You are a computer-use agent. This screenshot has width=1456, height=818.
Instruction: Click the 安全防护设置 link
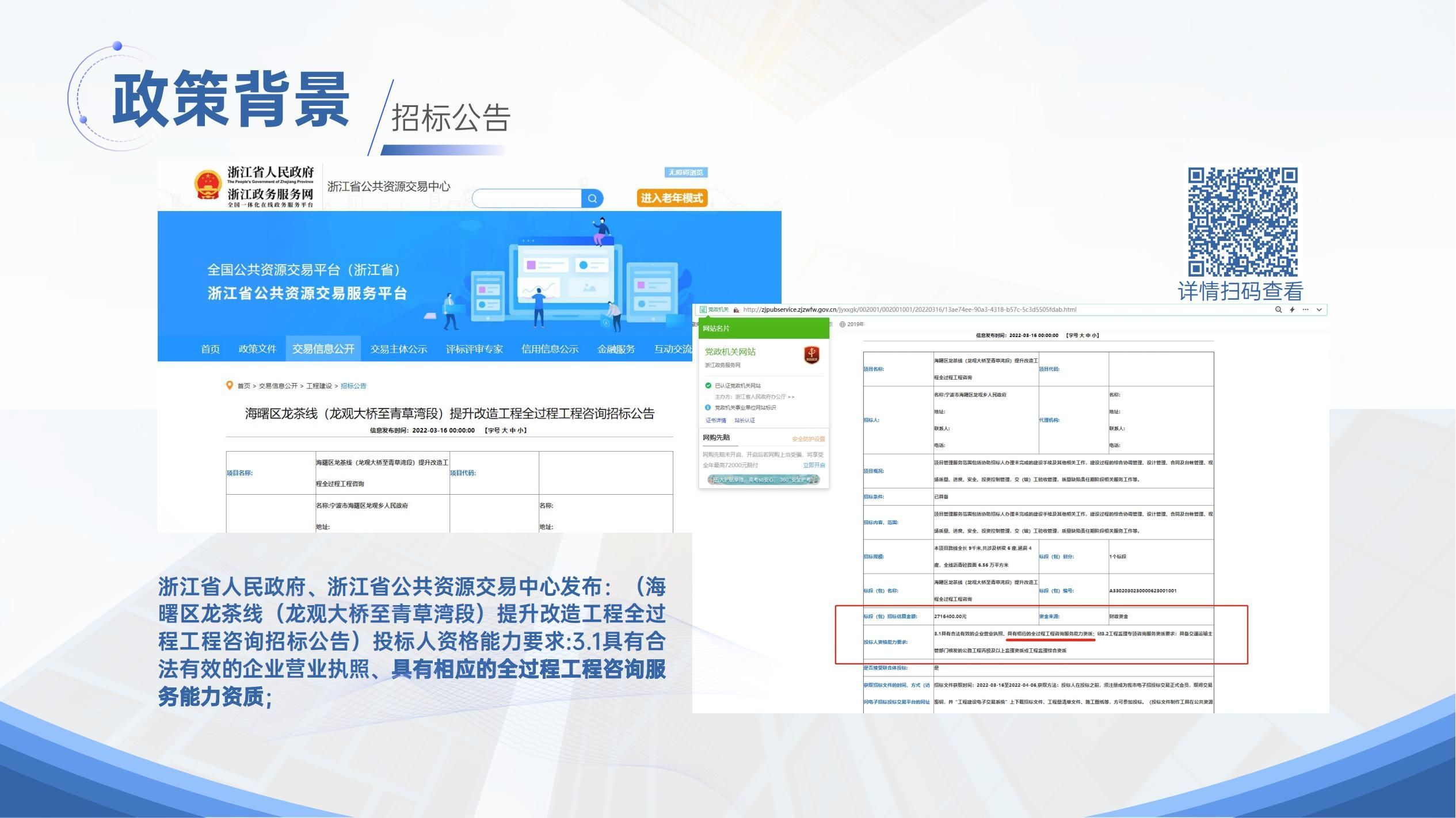coord(809,439)
